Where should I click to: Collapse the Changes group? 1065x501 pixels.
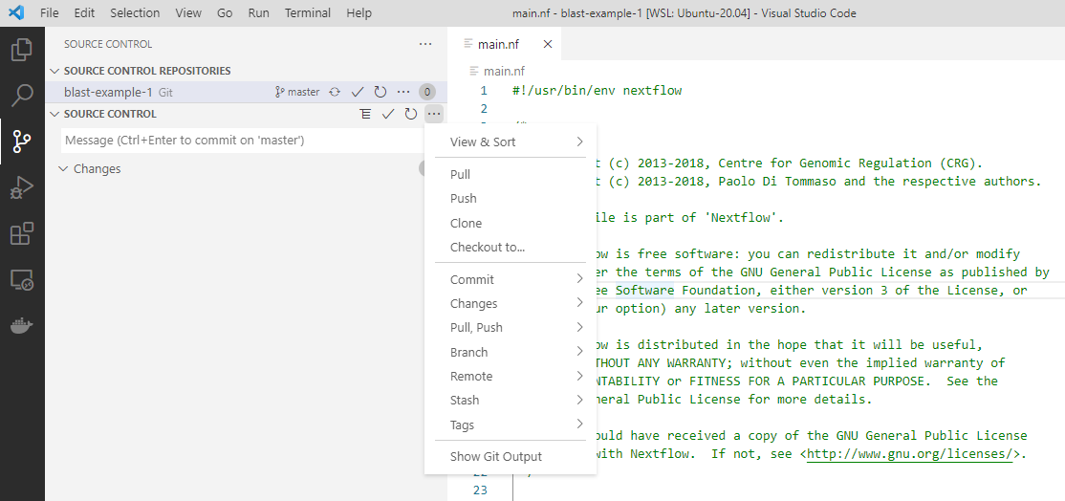[x=64, y=169]
